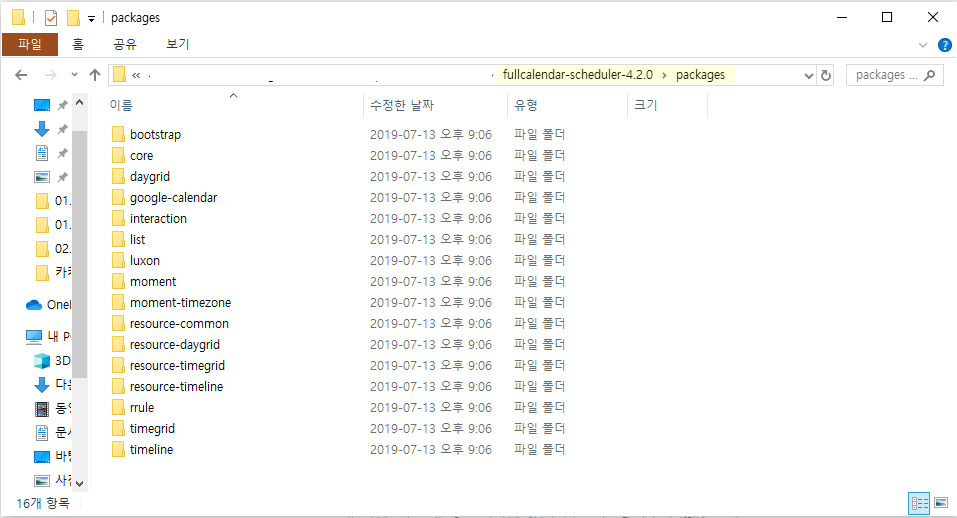
Task: Open the Videos filmstrip item in sidebar
Action: click(x=52, y=408)
